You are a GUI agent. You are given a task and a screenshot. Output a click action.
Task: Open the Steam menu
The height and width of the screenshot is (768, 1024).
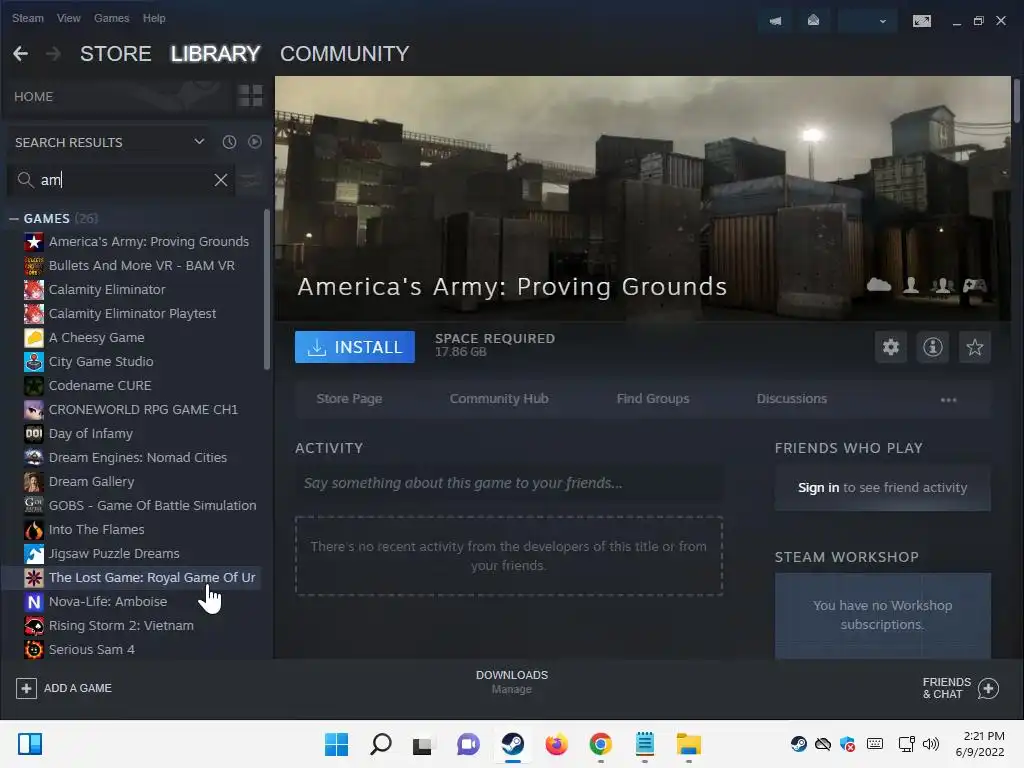[27, 18]
